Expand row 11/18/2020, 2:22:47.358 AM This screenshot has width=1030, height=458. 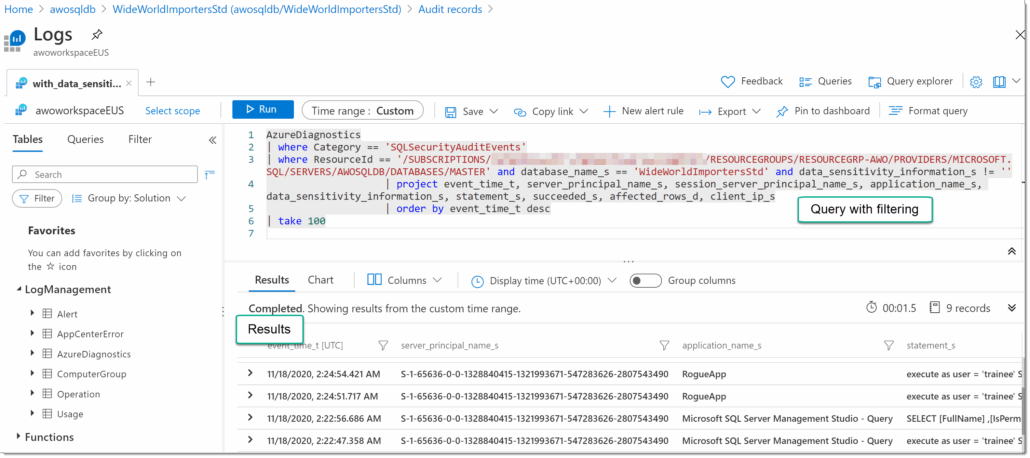click(250, 440)
